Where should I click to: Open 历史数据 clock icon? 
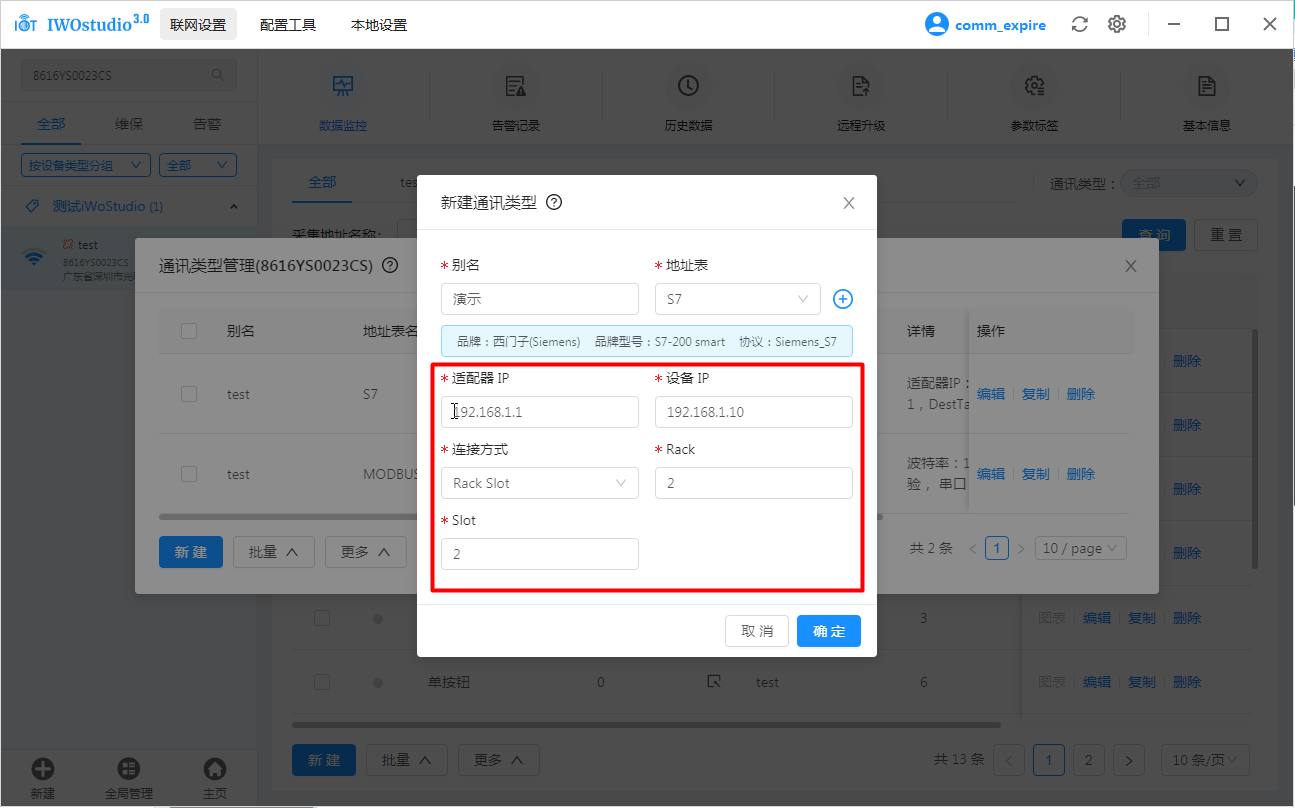(x=688, y=87)
